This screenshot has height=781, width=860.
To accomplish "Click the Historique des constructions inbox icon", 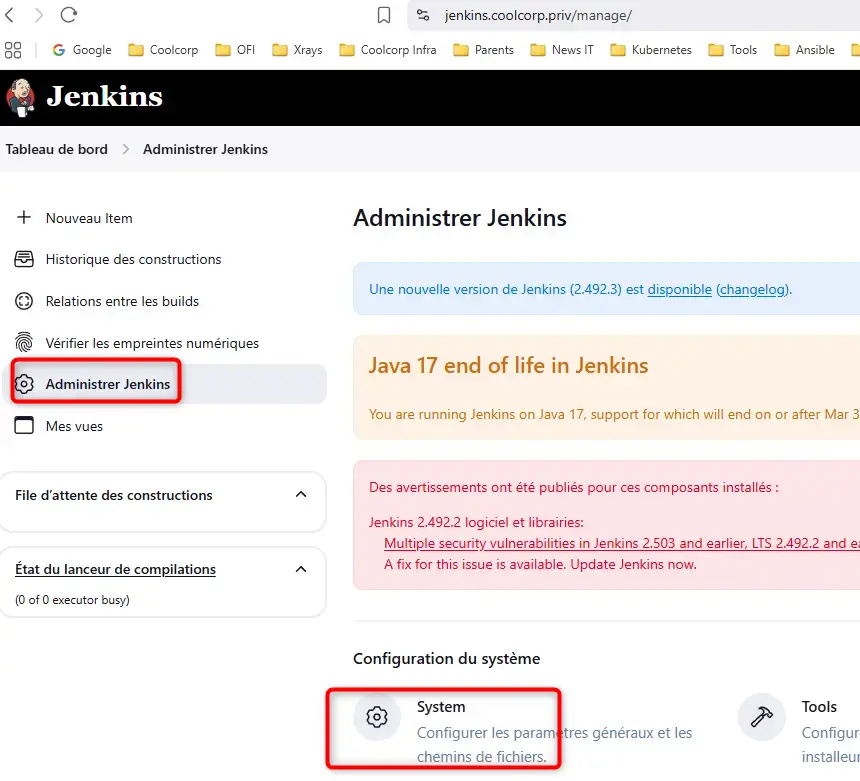I will (24, 259).
